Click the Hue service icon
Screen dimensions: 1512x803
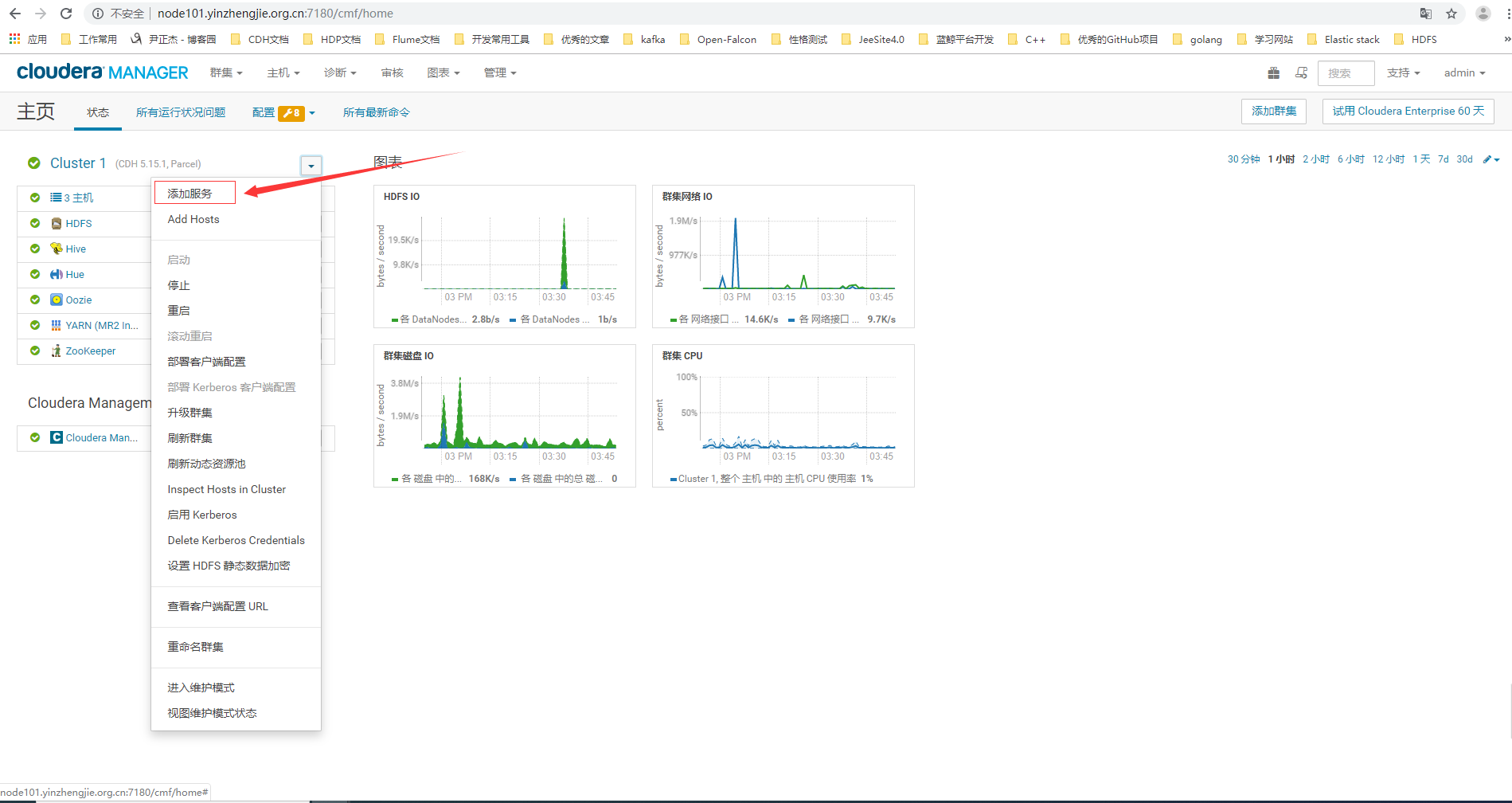pos(57,274)
